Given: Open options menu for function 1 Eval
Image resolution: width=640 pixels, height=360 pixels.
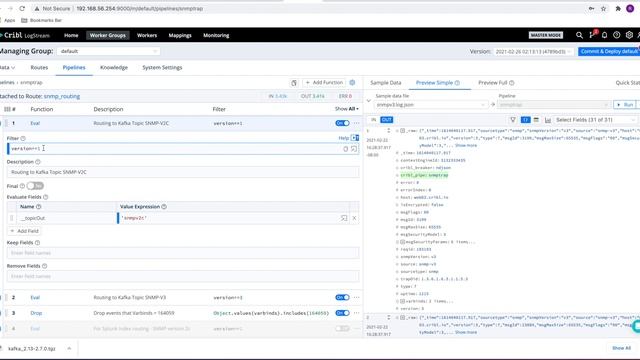Looking at the screenshot, I should pyautogui.click(x=356, y=123).
